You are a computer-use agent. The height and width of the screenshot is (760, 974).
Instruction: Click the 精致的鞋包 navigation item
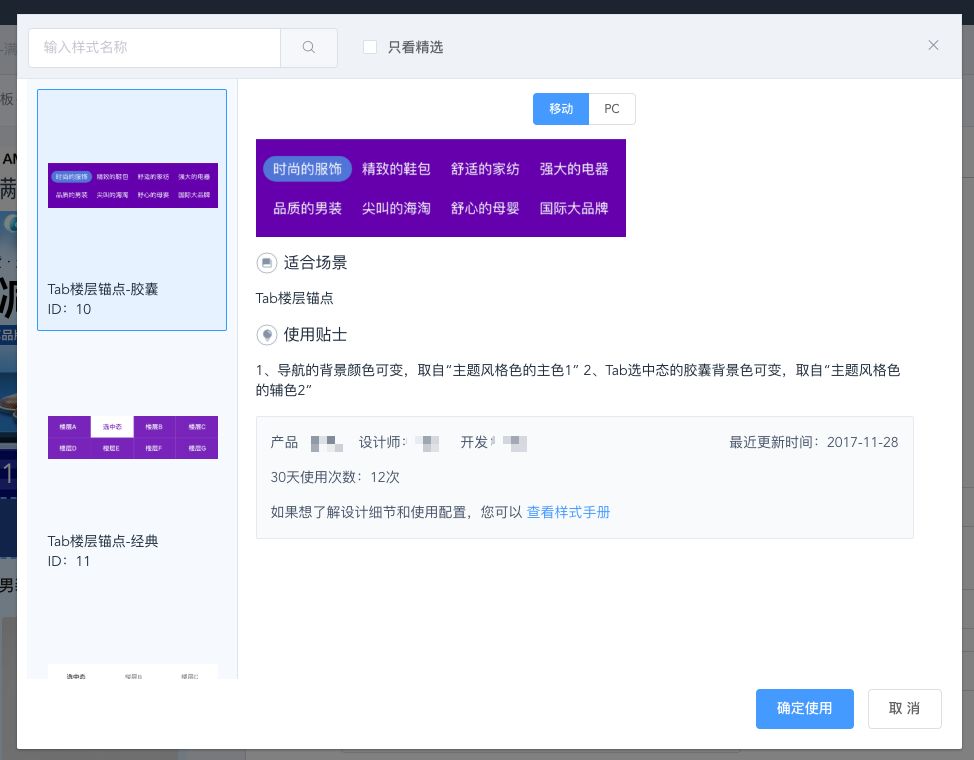coord(397,169)
